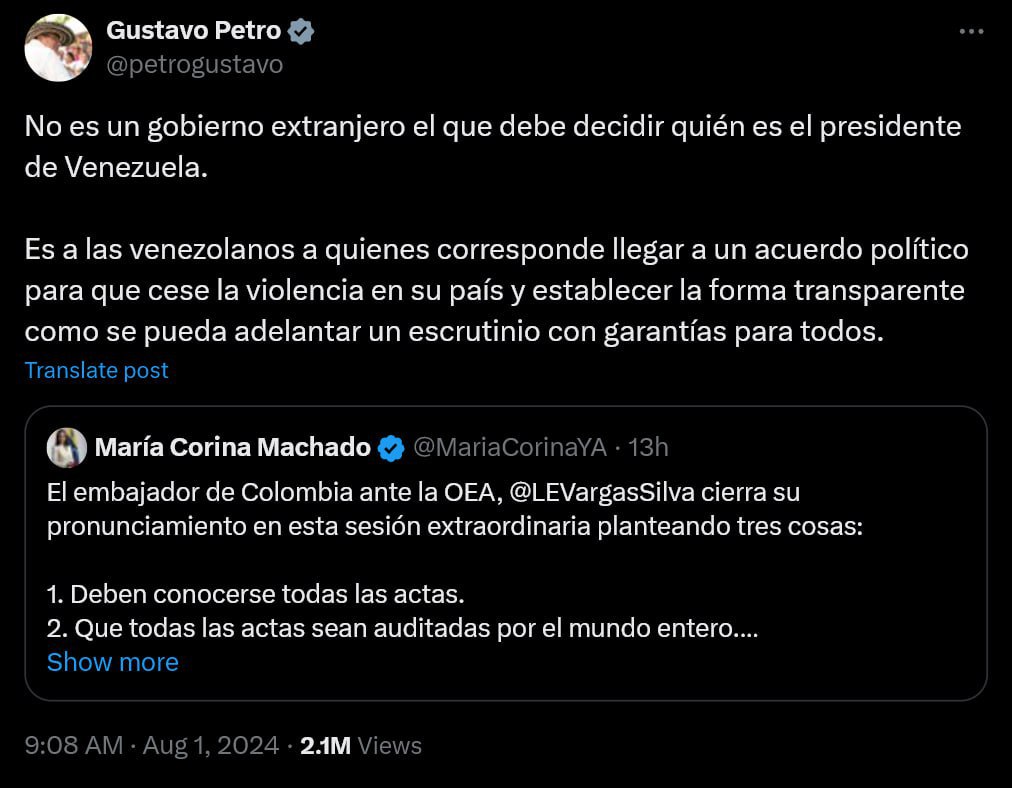
Task: Open María Corina Machado's small avatar
Action: coord(66,448)
